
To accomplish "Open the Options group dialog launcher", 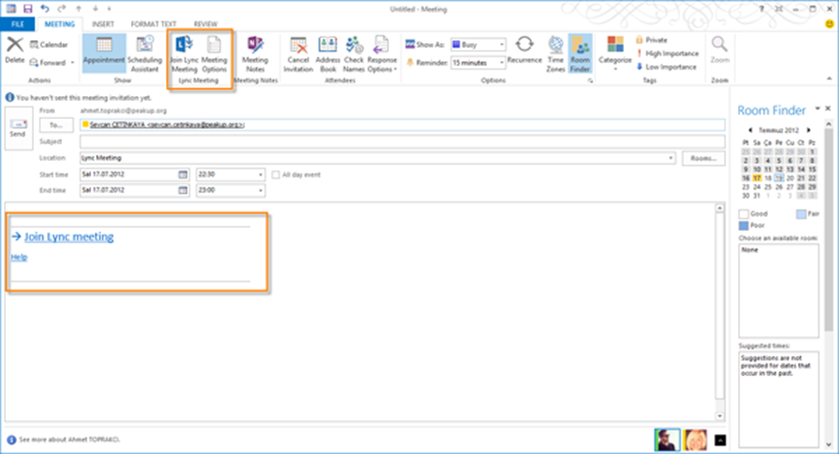I will [x=590, y=80].
